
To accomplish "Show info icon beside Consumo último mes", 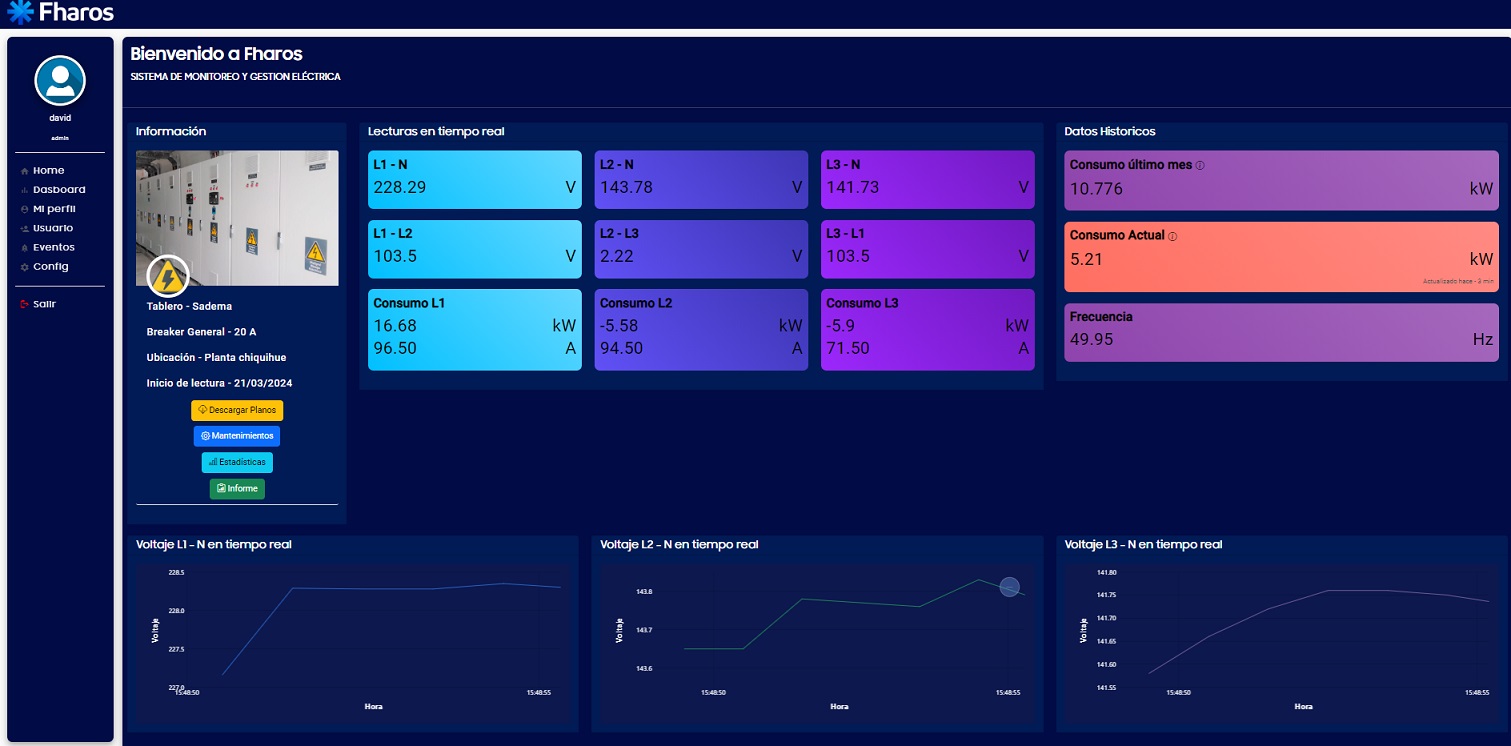I will (x=1200, y=165).
